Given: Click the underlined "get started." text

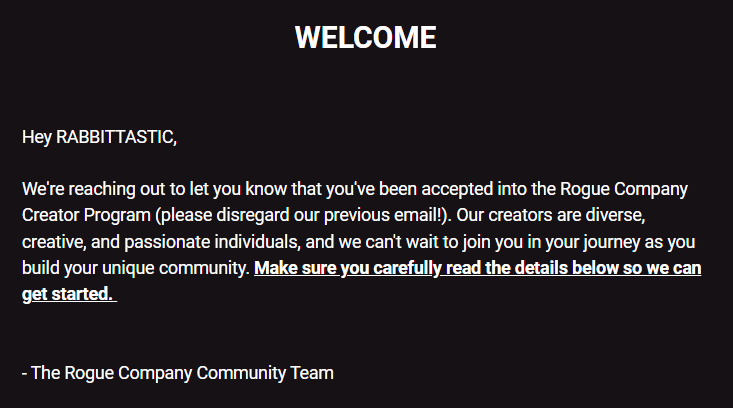Looking at the screenshot, I should pos(68,294).
